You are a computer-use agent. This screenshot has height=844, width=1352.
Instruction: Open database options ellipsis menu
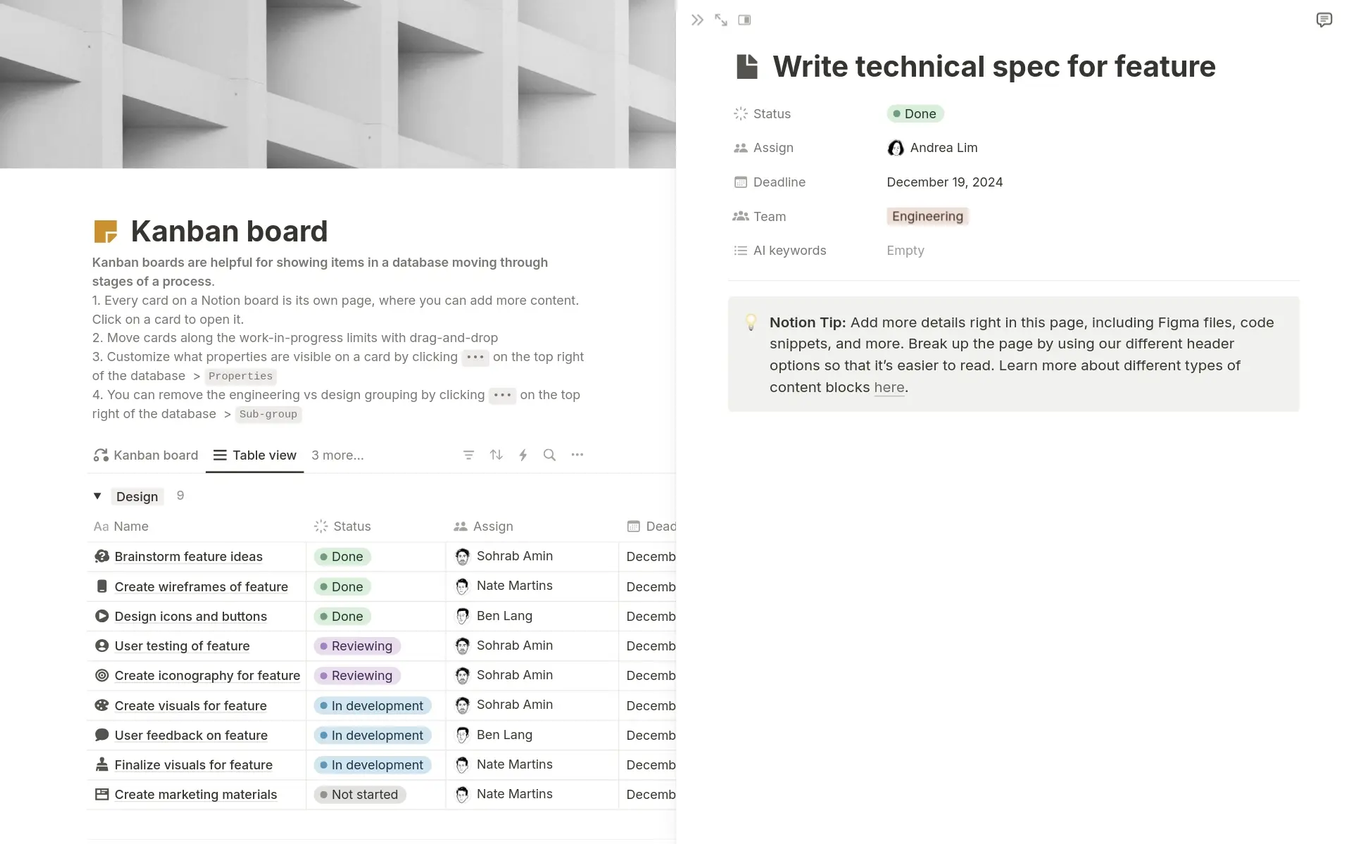(x=577, y=455)
